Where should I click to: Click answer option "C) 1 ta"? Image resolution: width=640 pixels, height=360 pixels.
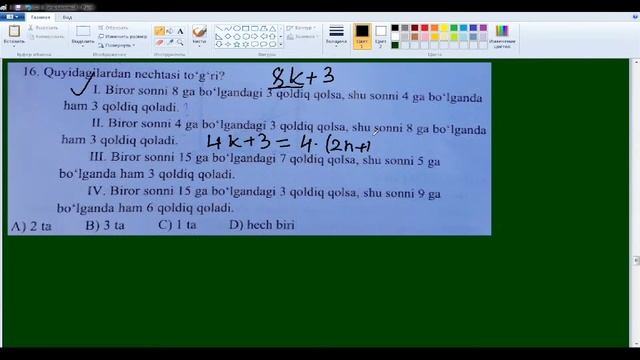(x=177, y=225)
